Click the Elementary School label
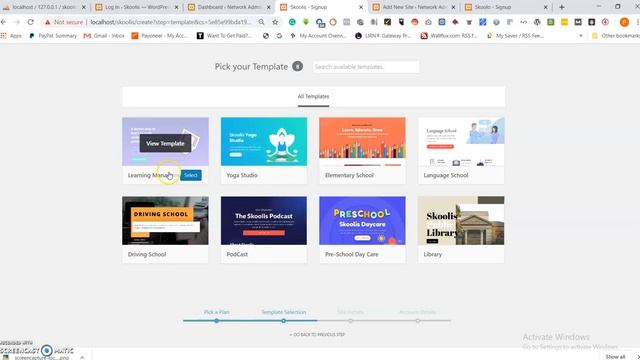640x360 pixels. tap(349, 175)
